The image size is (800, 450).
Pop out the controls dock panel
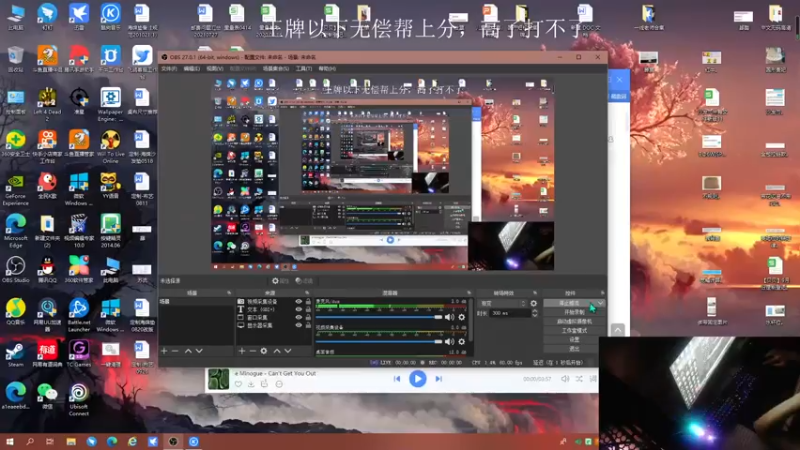point(603,293)
